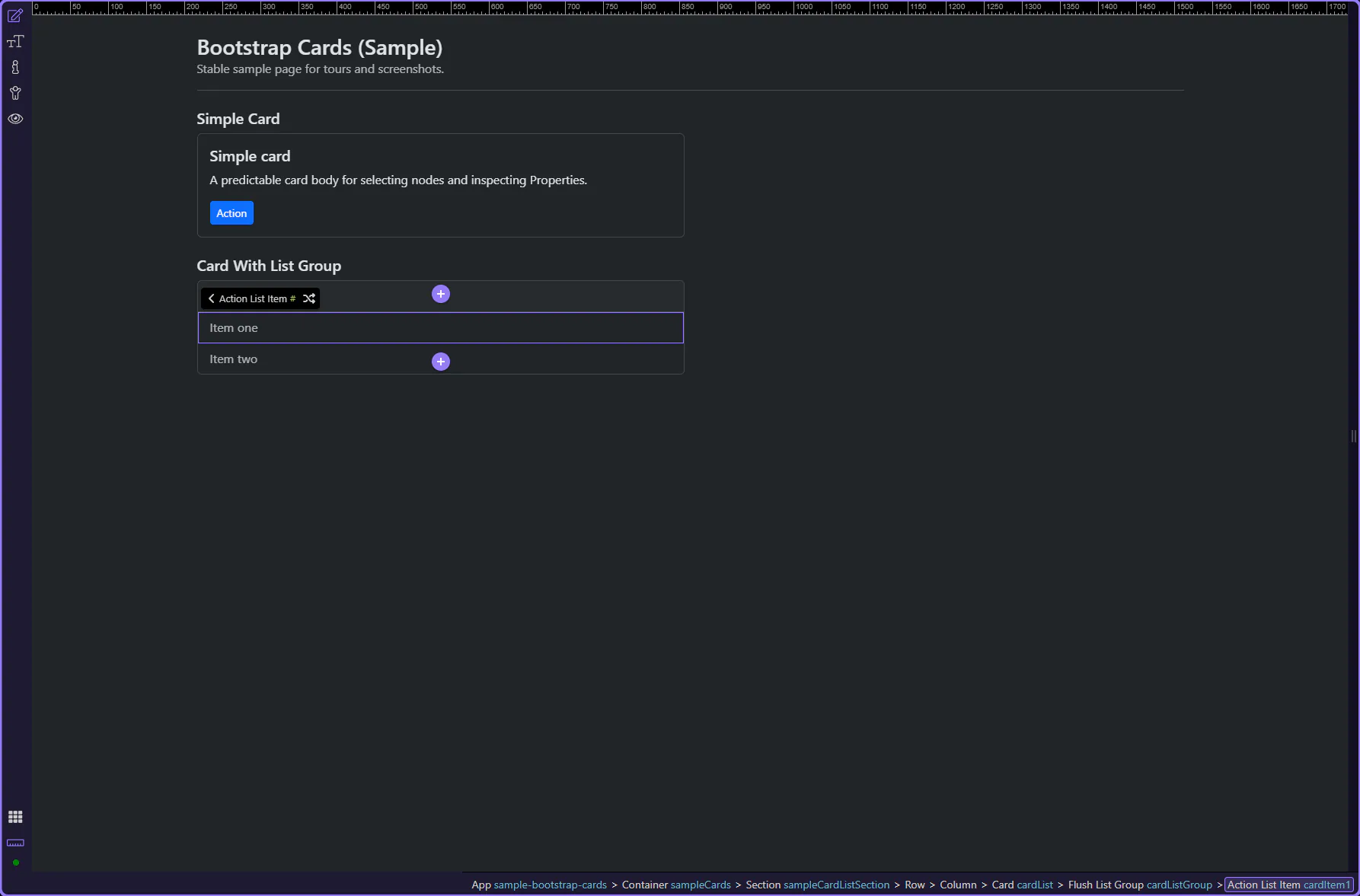Select the edit pencil tool in sidebar

(x=15, y=15)
